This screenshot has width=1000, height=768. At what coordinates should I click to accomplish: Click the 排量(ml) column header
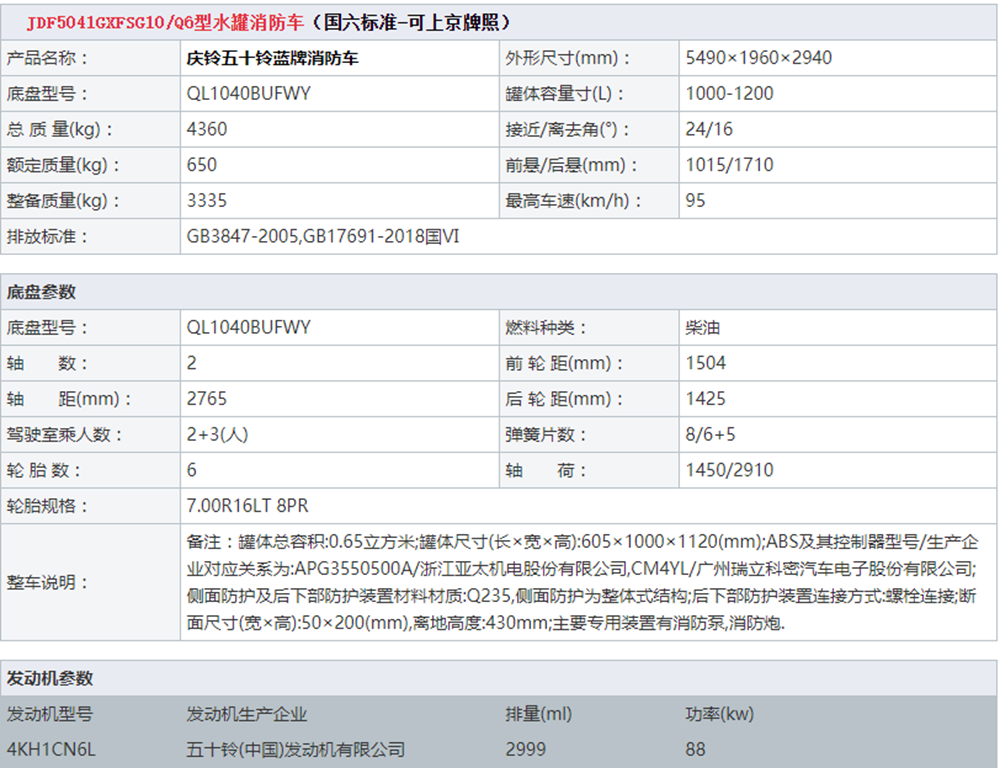539,714
